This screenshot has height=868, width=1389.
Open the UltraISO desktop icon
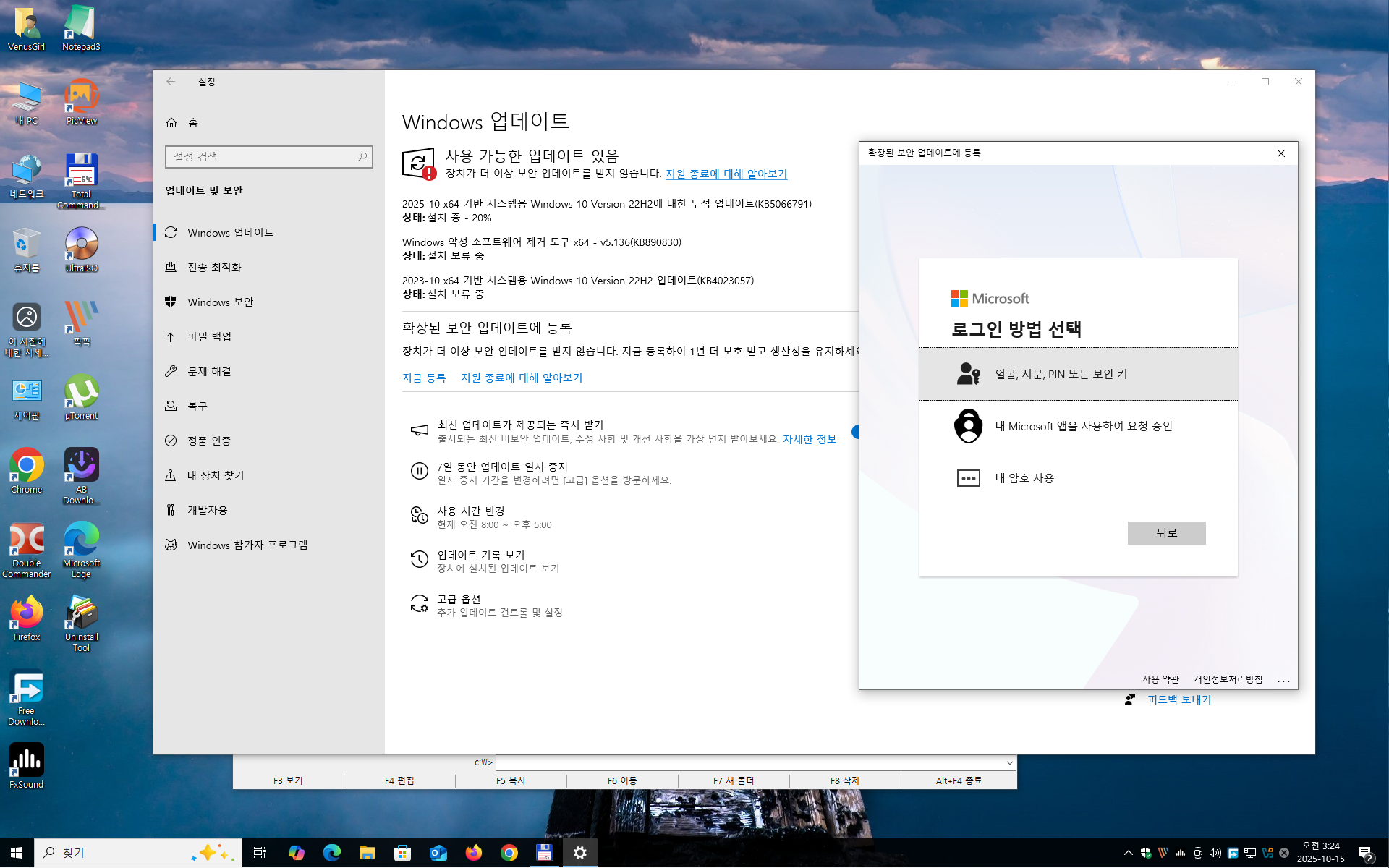(x=81, y=250)
